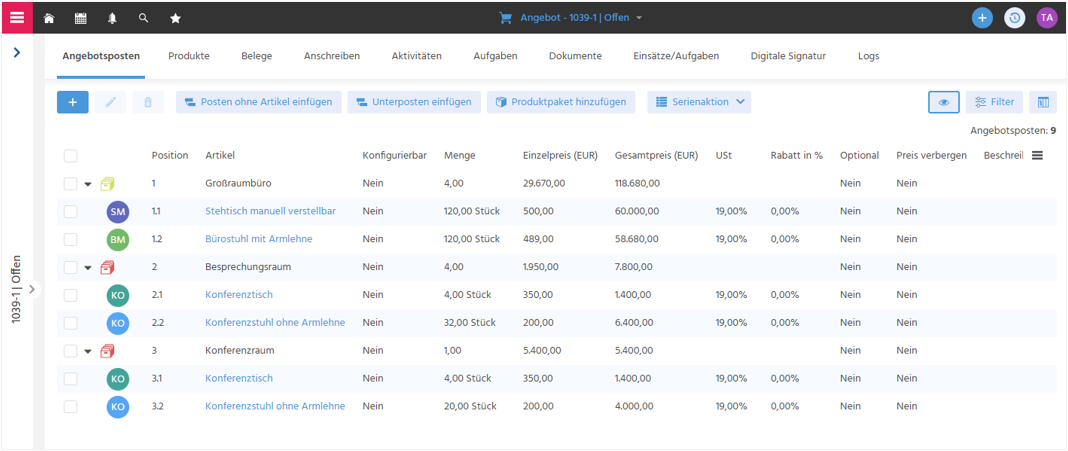The height and width of the screenshot is (451, 1068).
Task: Click the BM avatar of Bürostuhl row
Action: (x=118, y=239)
